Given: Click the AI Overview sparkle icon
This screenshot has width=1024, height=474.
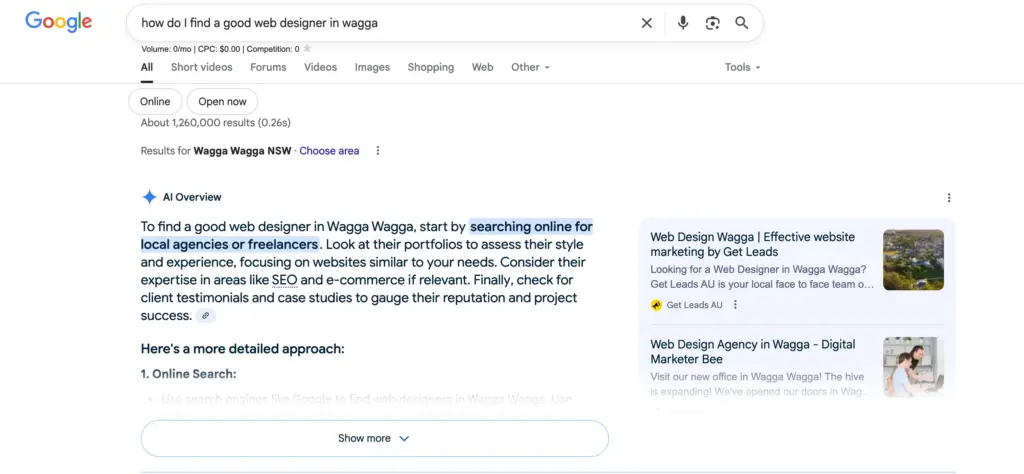Looking at the screenshot, I should [x=149, y=197].
